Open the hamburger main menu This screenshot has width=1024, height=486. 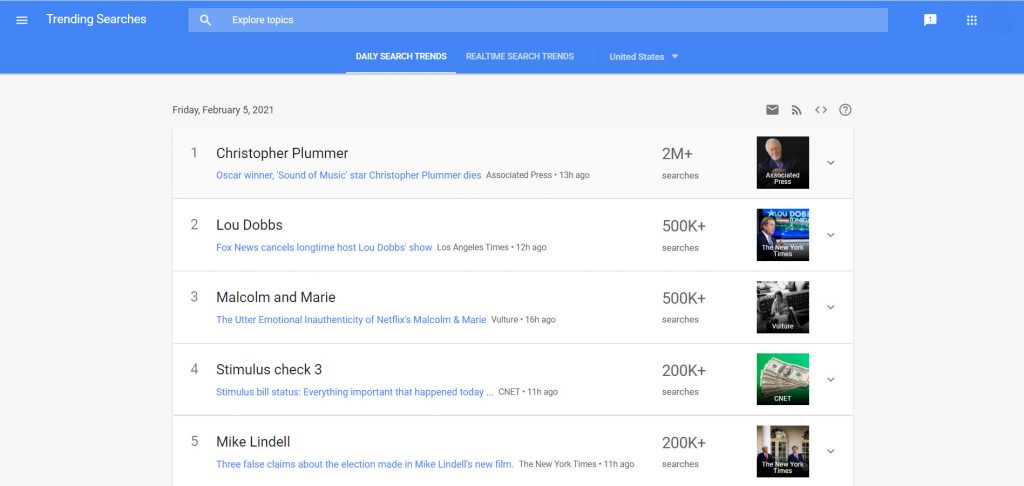22,20
